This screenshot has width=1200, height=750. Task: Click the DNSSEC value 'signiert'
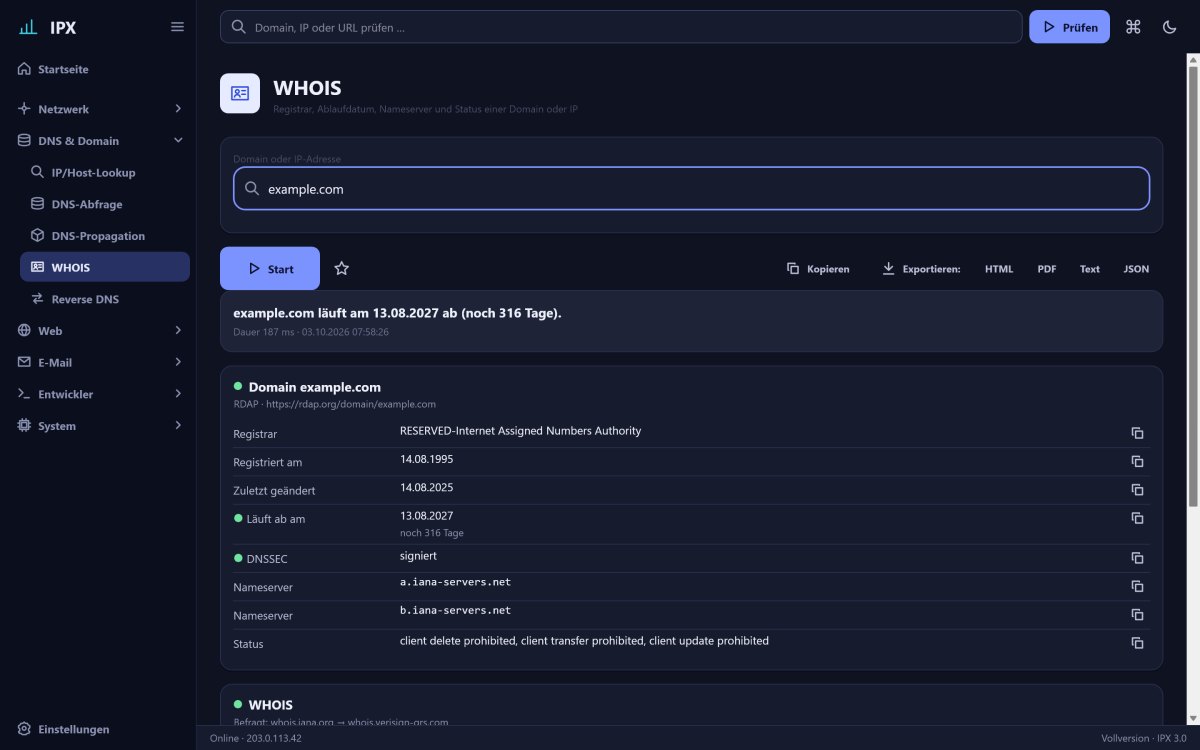tap(418, 556)
